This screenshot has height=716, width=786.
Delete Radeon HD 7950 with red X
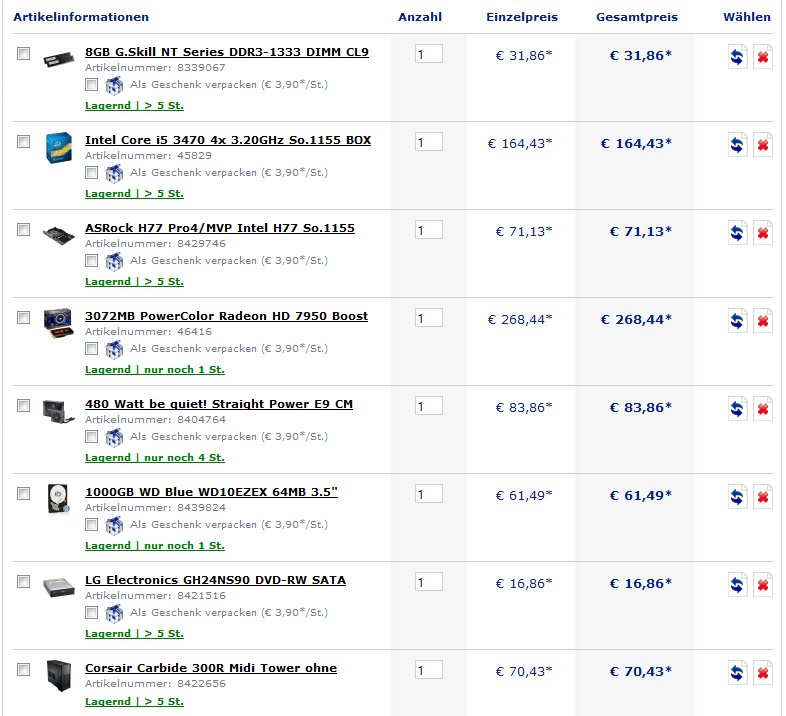762,321
